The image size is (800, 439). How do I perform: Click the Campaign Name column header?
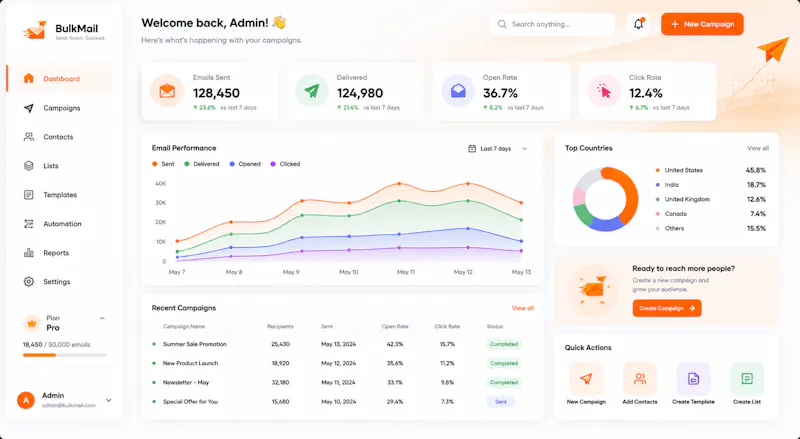click(184, 326)
